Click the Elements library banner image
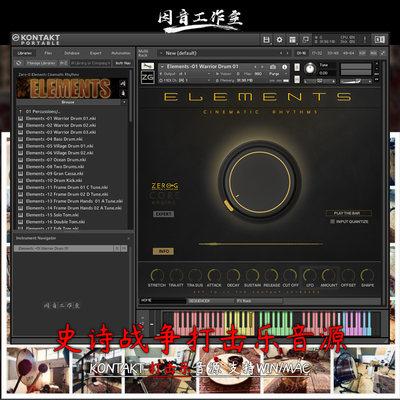The width and height of the screenshot is (400, 400). click(x=68, y=88)
